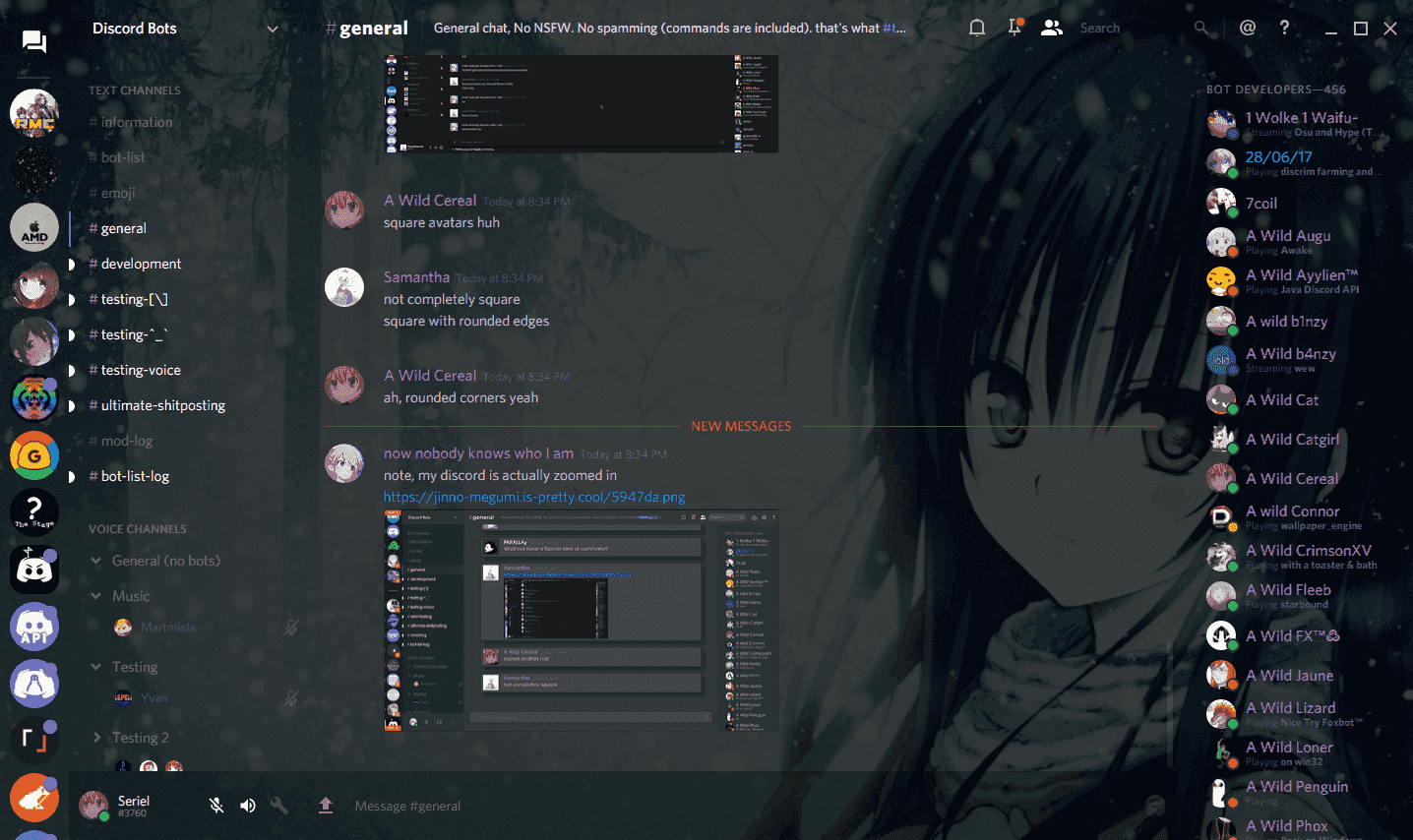1413x840 pixels.
Task: Open the Discord API server icon
Action: [x=34, y=628]
